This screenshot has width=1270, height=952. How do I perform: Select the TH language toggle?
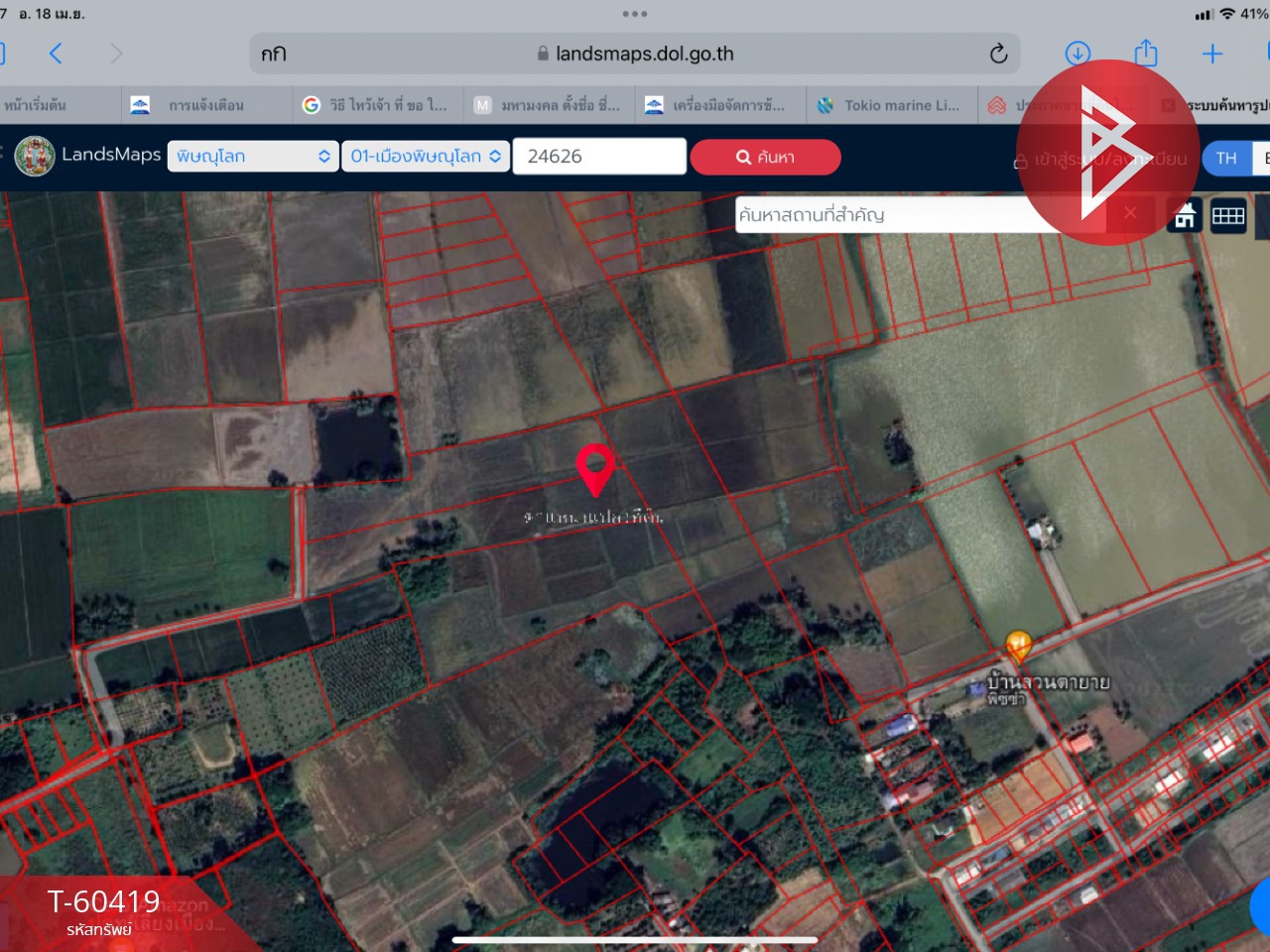tap(1226, 158)
